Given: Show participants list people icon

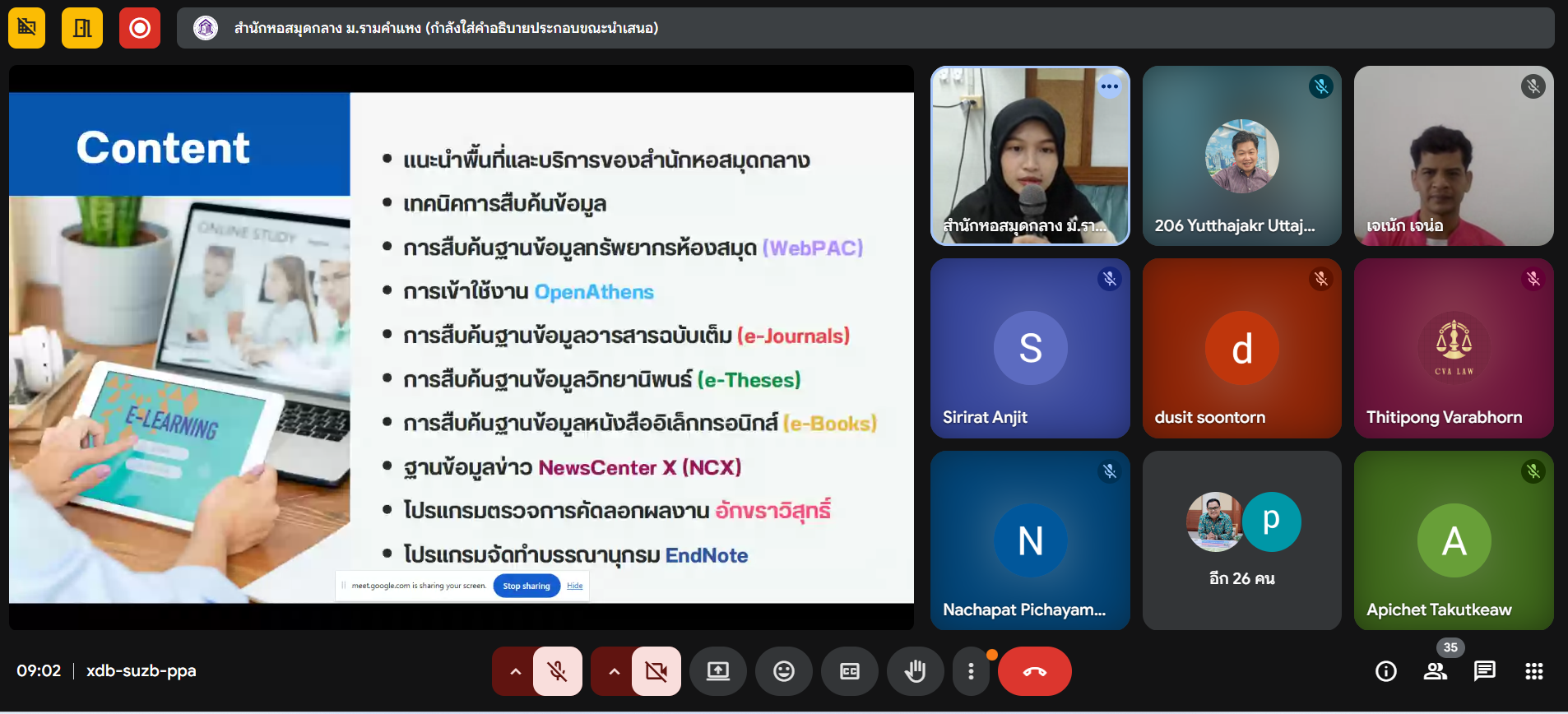Looking at the screenshot, I should click(1436, 671).
